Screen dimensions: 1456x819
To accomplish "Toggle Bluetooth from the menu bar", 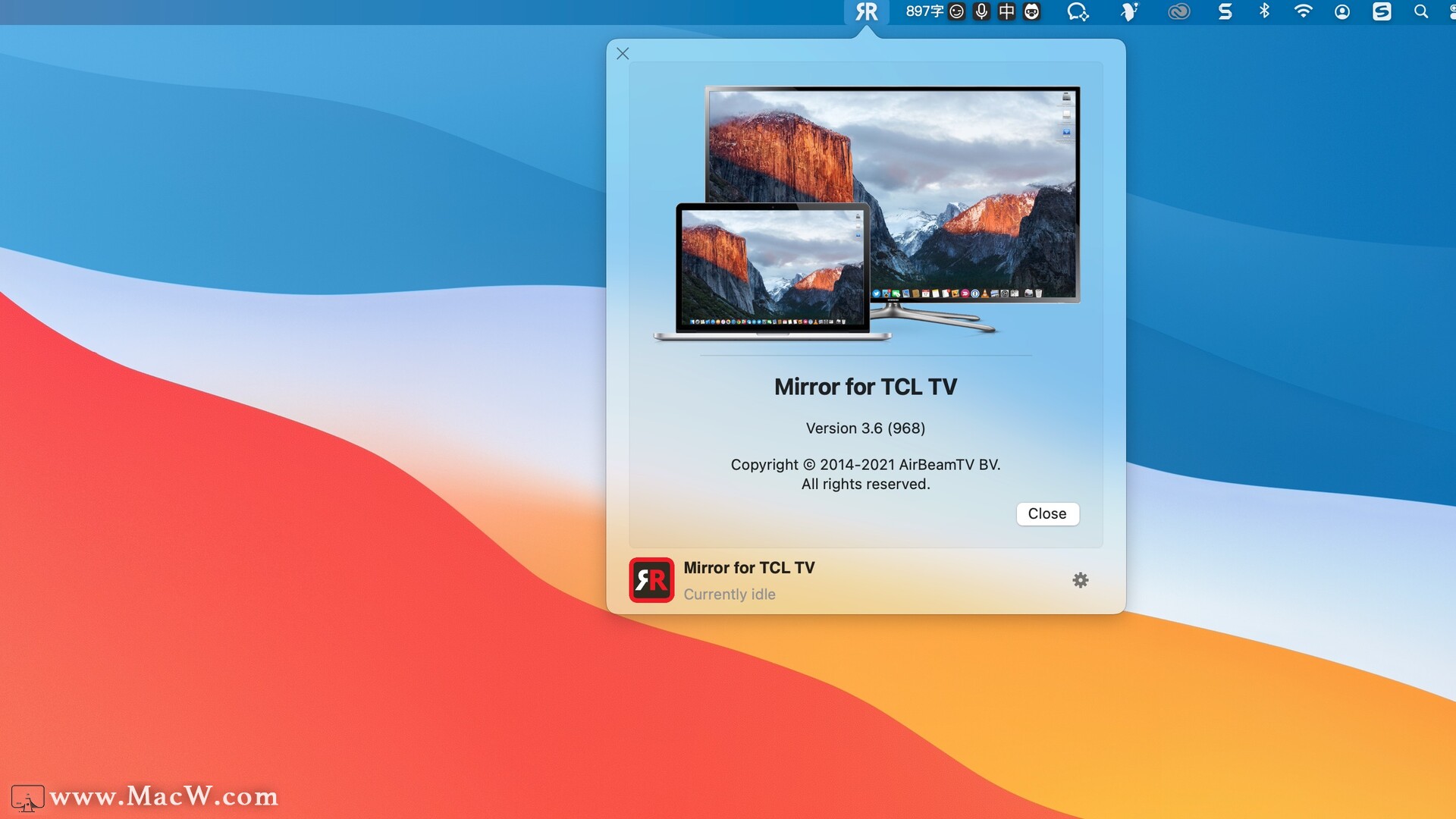I will tap(1264, 11).
